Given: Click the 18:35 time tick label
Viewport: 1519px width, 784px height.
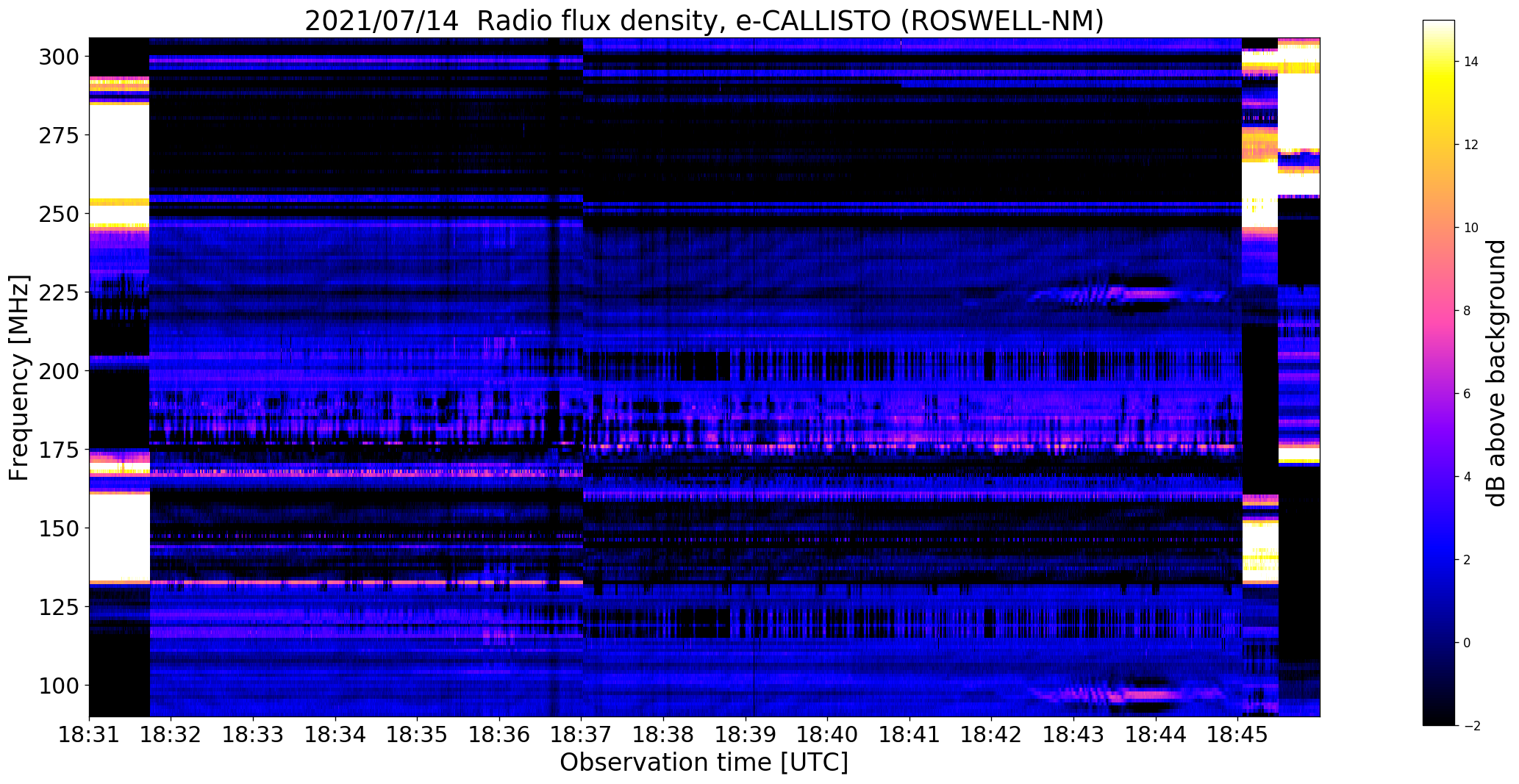Looking at the screenshot, I should point(417,735).
